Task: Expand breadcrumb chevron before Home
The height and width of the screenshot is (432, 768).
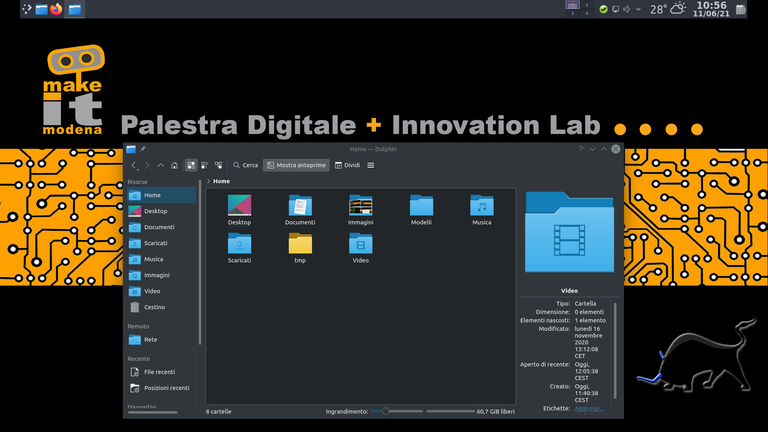Action: [208, 181]
